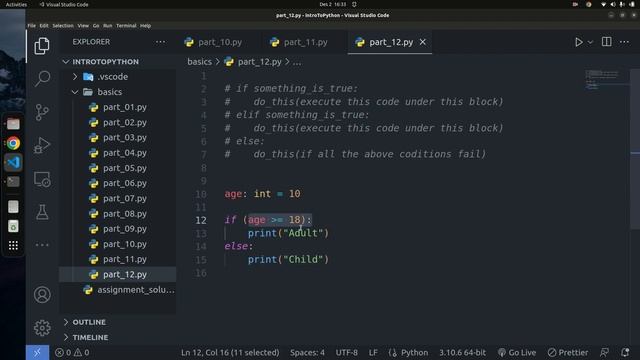640x360 pixels.
Task: Change Spaces: 4 indentation setting
Action: pyautogui.click(x=307, y=352)
